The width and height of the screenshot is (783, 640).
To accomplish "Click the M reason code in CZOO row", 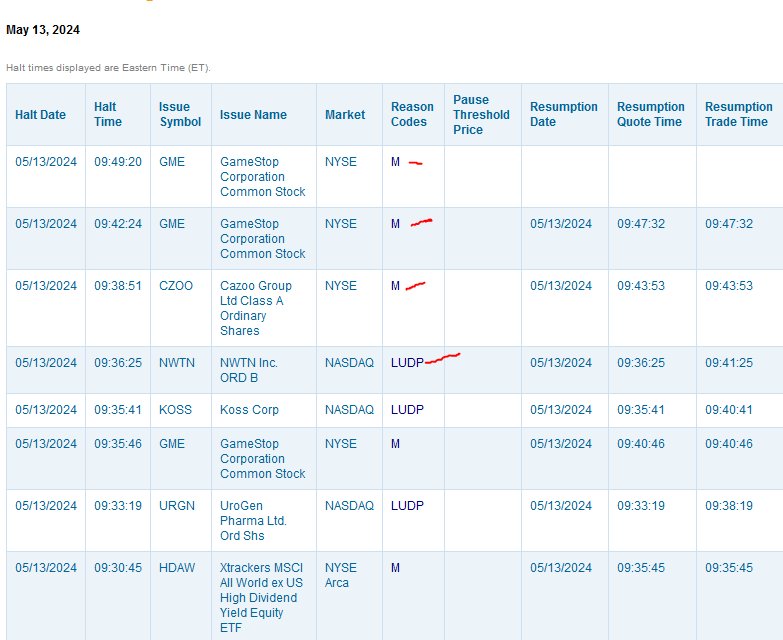I will pyautogui.click(x=395, y=286).
